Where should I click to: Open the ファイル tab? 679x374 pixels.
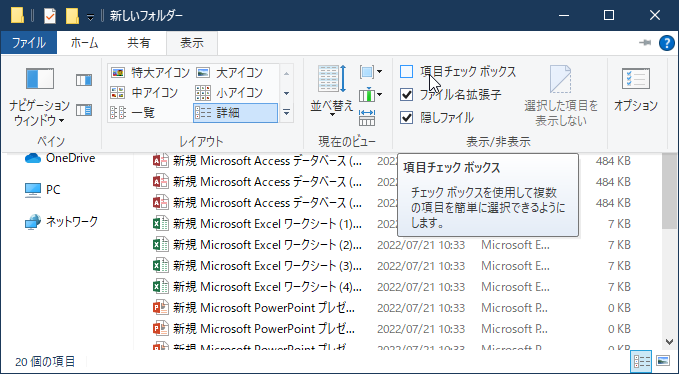(x=29, y=43)
